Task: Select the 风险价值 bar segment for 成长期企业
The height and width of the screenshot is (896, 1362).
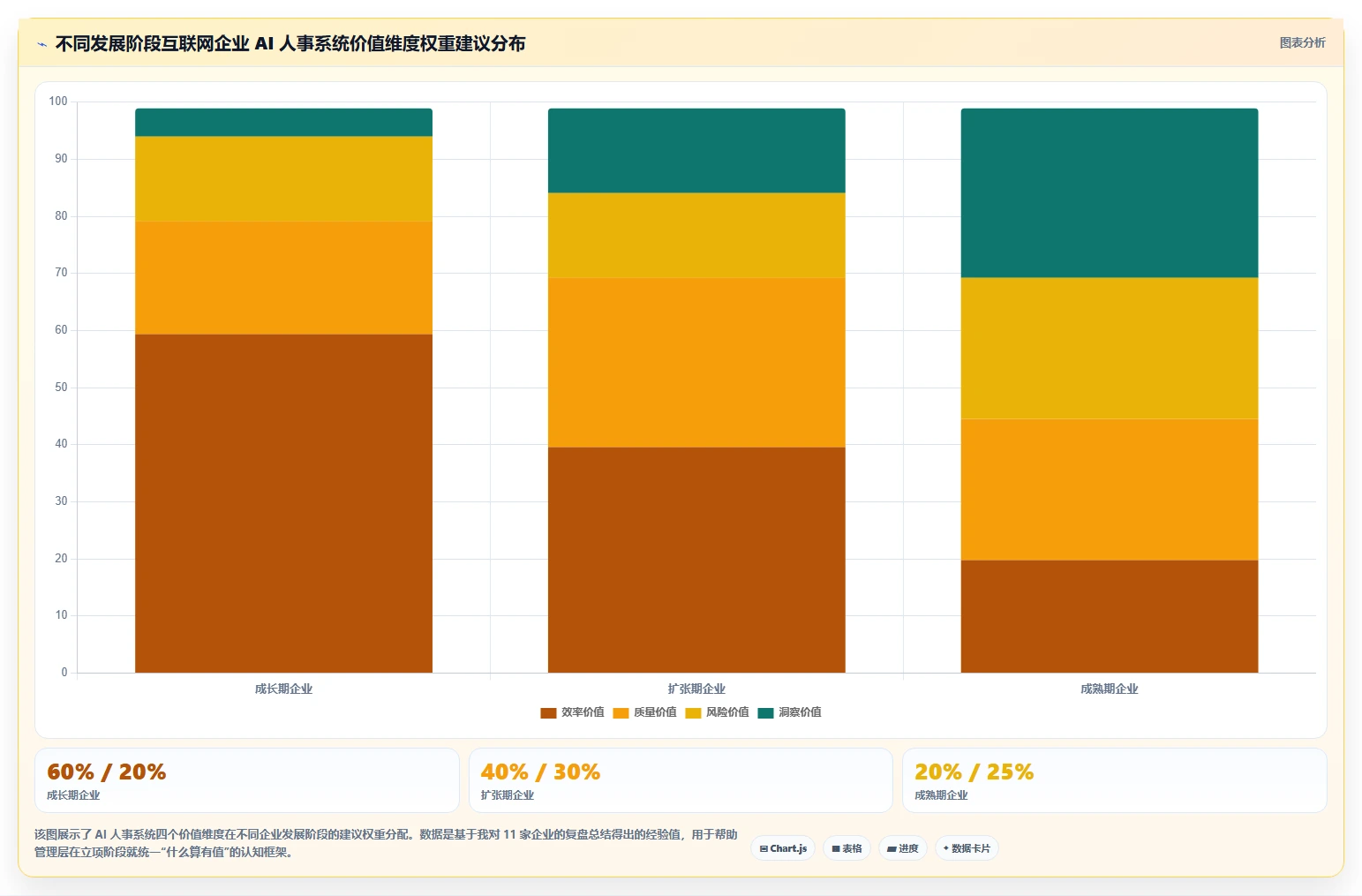Action: 283,179
